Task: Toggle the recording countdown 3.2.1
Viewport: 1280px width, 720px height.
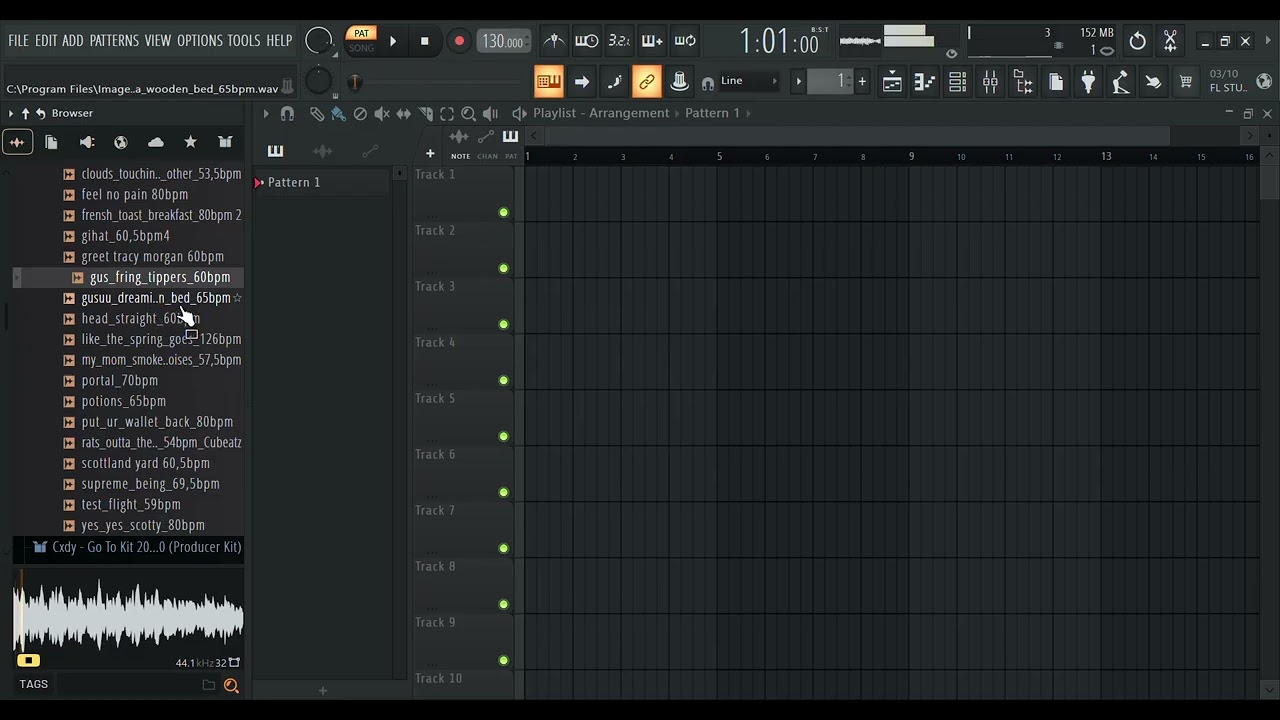Action: [619, 41]
